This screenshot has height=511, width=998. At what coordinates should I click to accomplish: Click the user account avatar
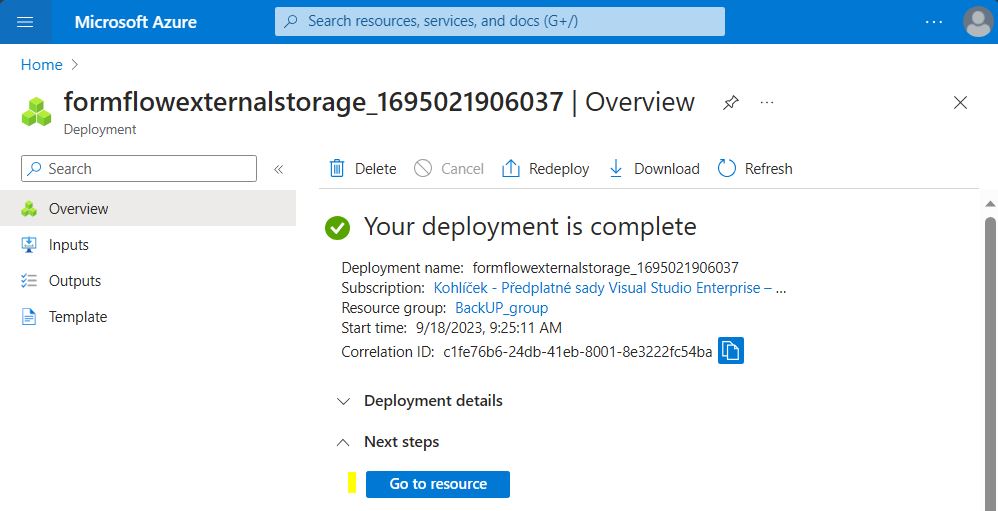tap(977, 21)
